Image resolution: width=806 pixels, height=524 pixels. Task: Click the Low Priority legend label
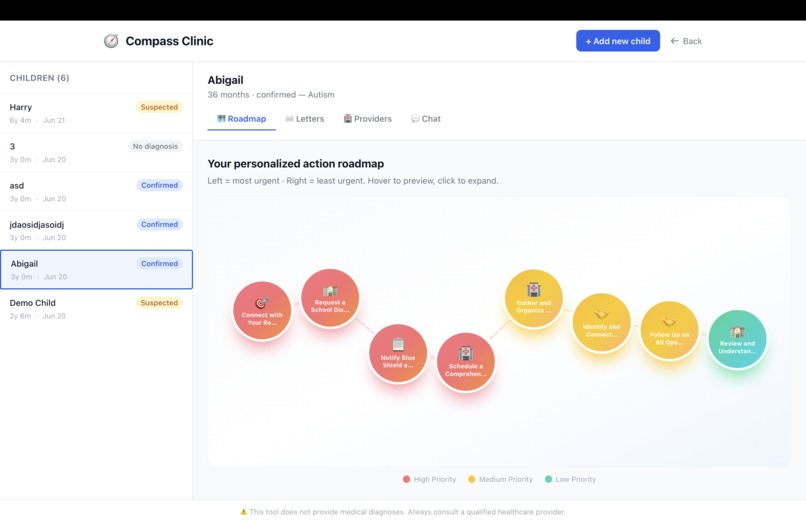(x=576, y=479)
